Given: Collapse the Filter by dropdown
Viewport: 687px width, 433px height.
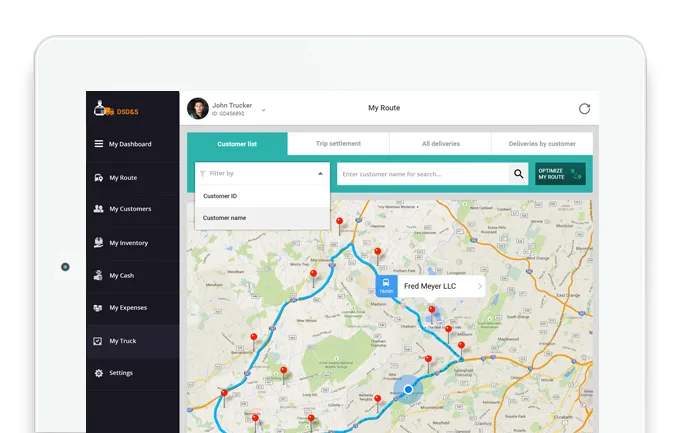Looking at the screenshot, I should point(320,174).
